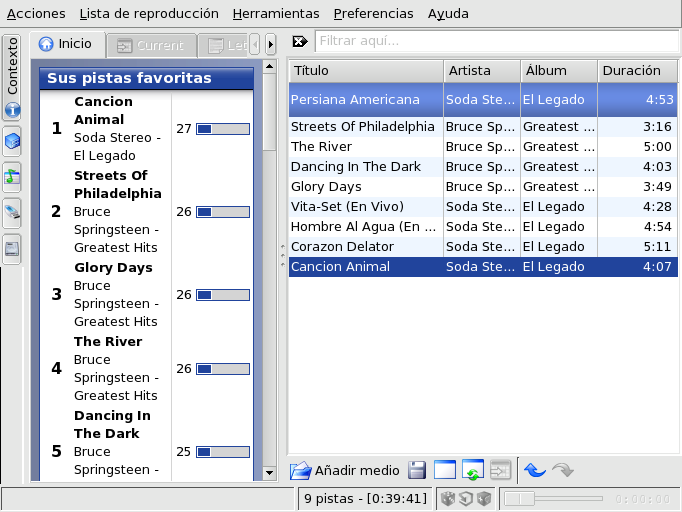Image resolution: width=682 pixels, height=512 pixels.
Task: Click score bar showing 25 for Dancing In The Dark
Action: (x=223, y=452)
